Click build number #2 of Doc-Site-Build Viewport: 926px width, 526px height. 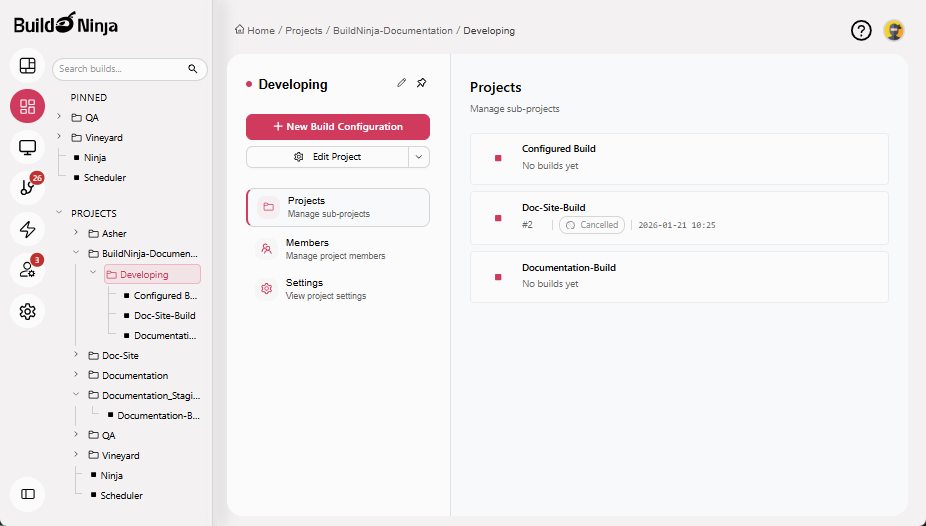(527, 225)
